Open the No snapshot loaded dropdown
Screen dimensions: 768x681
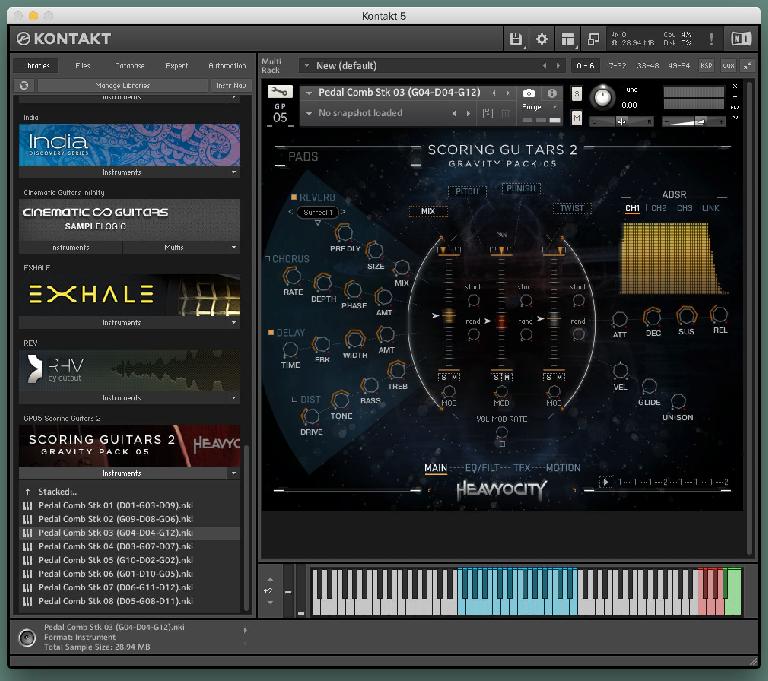point(309,113)
